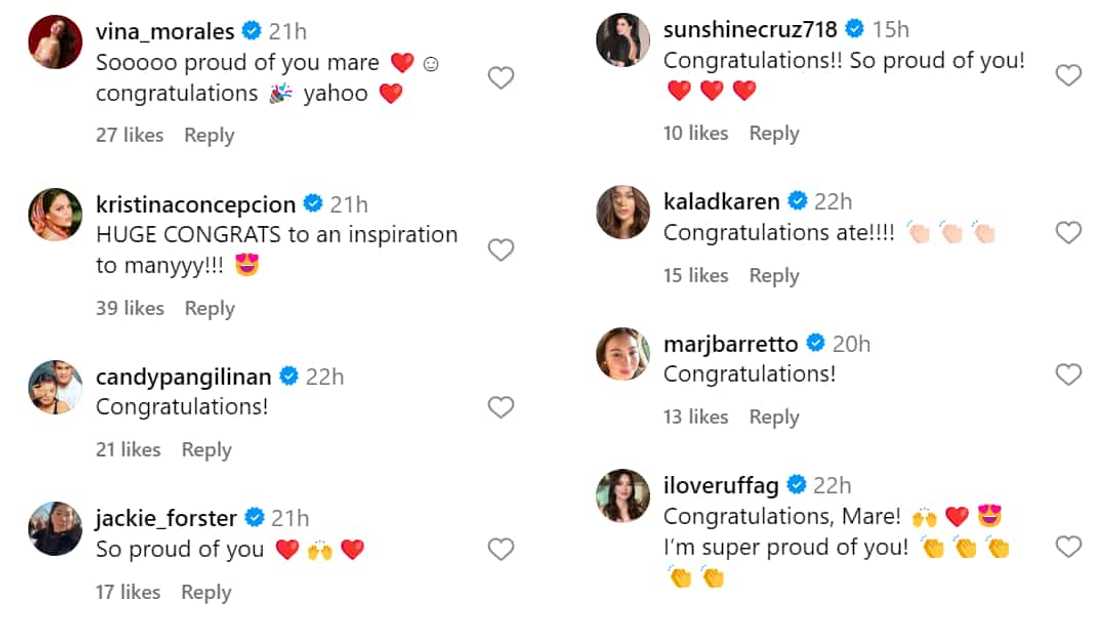This screenshot has height=622, width=1120.
Task: Like marjbarretto's comment using the heart
Action: coord(1069,375)
